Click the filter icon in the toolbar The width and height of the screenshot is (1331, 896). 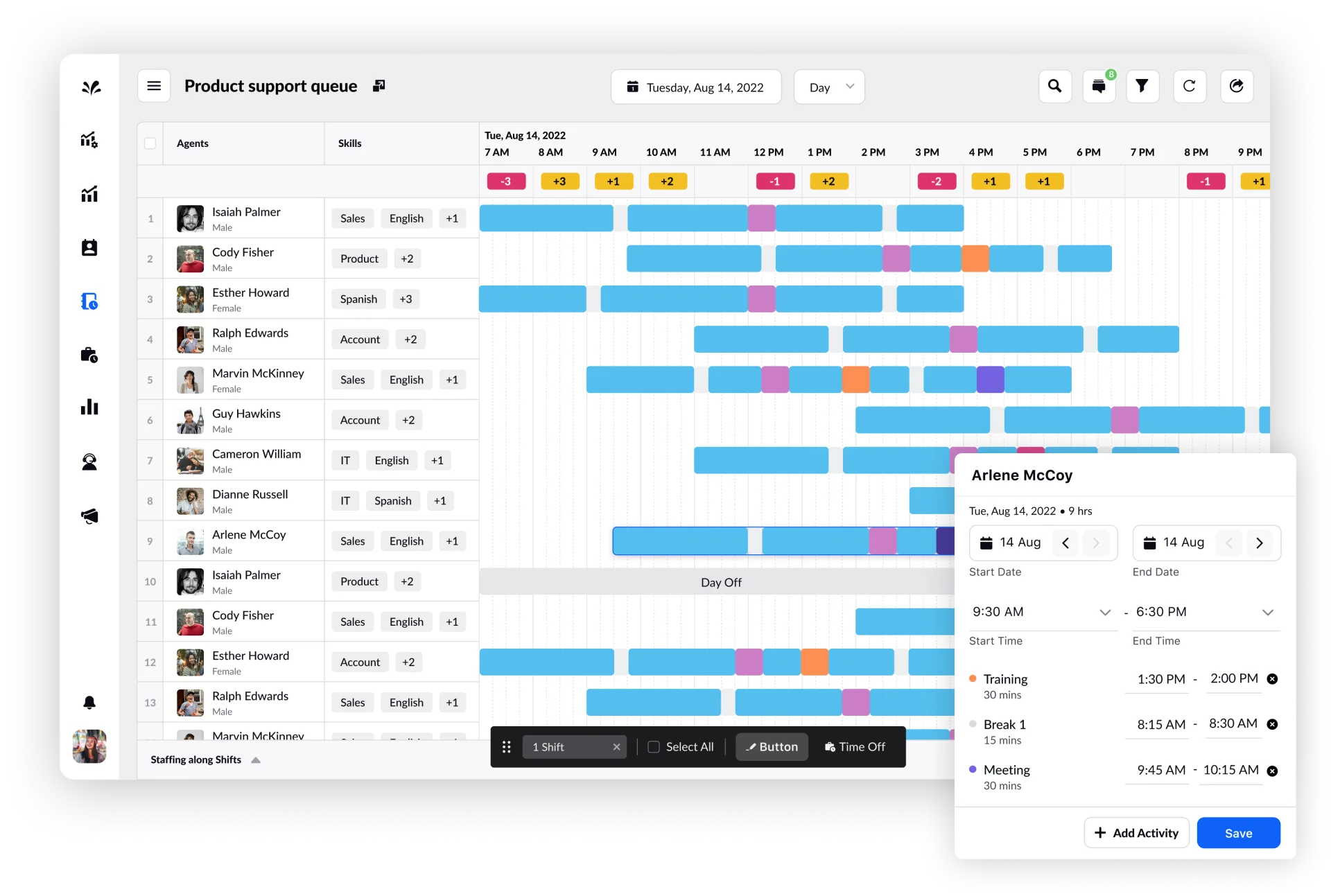(1143, 87)
